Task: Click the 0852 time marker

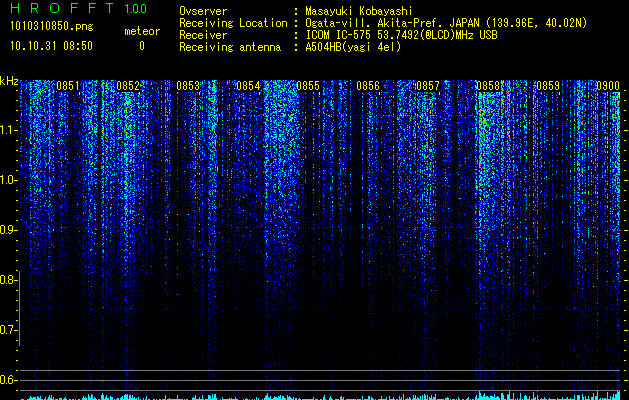Action: coord(128,86)
